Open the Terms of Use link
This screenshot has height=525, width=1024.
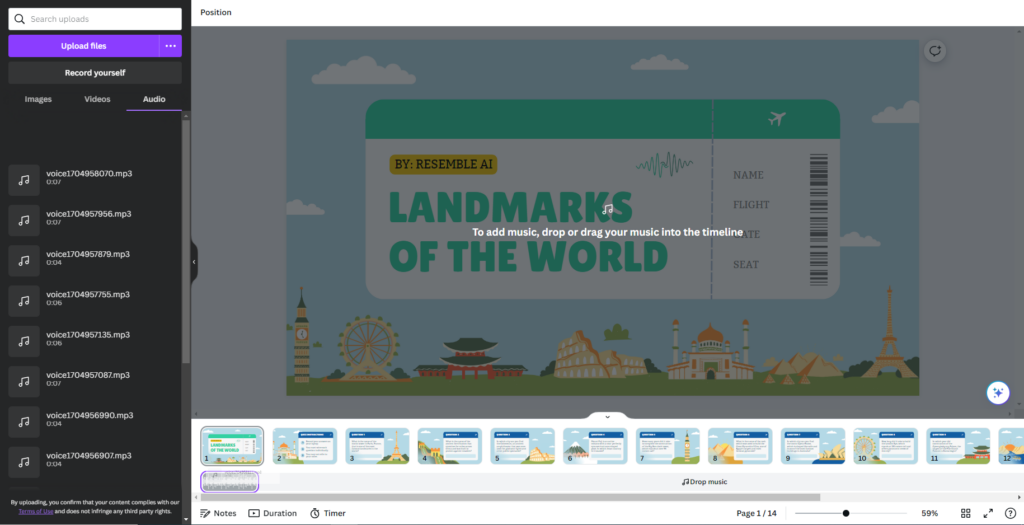pos(36,511)
